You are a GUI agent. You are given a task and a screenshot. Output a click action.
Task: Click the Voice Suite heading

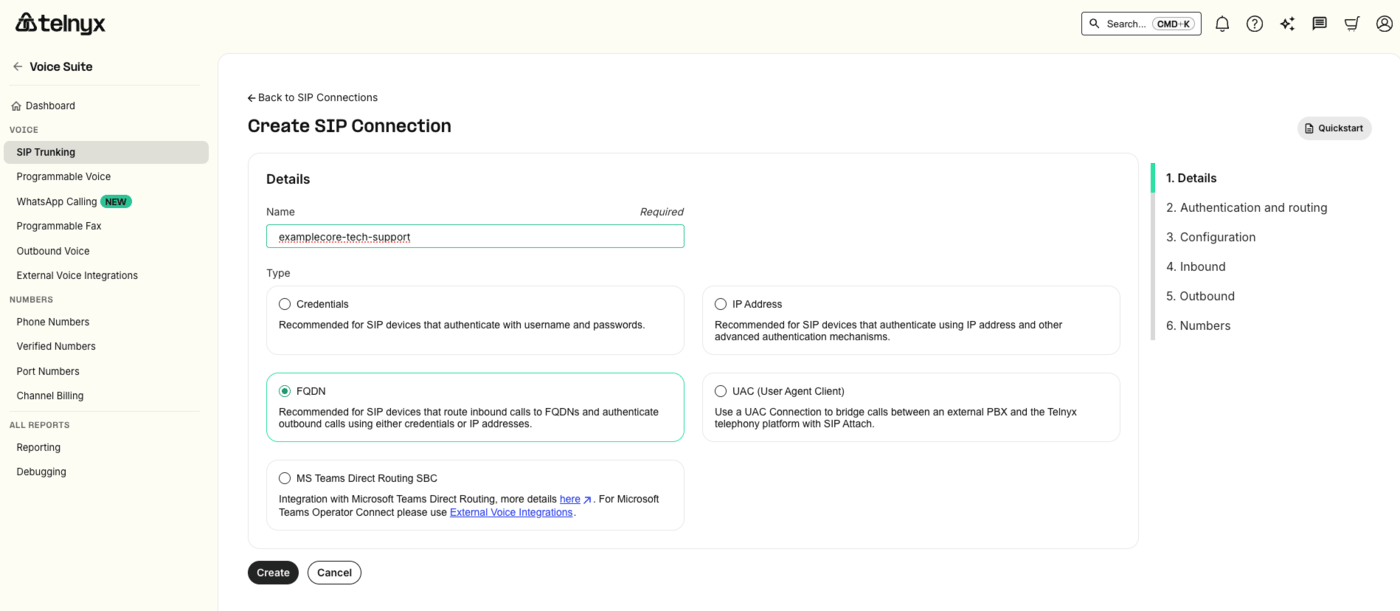coord(61,67)
